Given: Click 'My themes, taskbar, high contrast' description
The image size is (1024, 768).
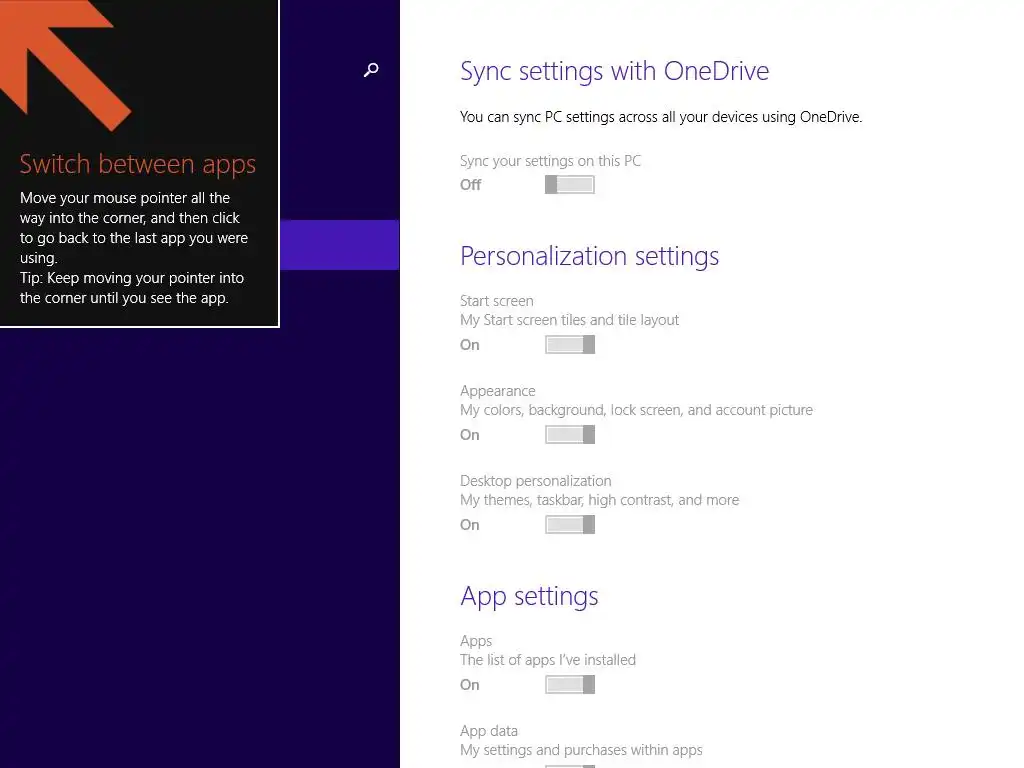Looking at the screenshot, I should (x=600, y=500).
